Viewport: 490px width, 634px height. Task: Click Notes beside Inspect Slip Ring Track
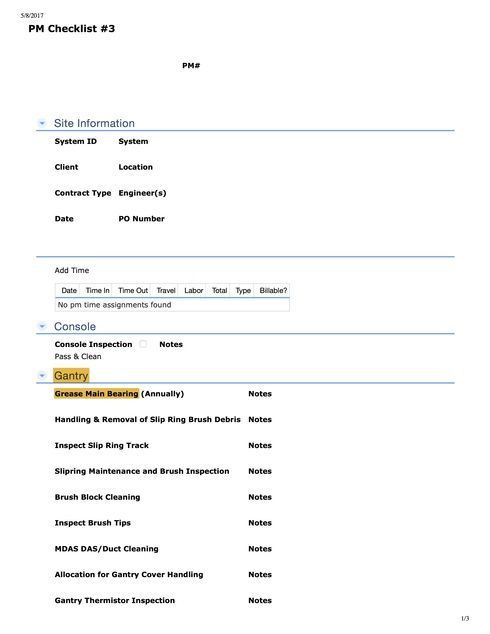[x=260, y=445]
